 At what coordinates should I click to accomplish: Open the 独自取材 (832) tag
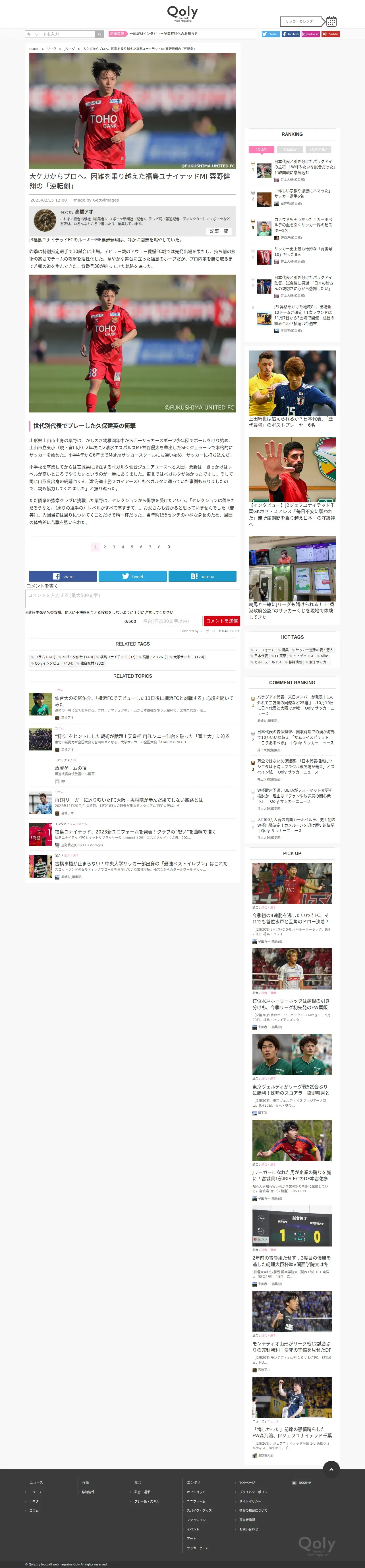pyautogui.click(x=91, y=663)
